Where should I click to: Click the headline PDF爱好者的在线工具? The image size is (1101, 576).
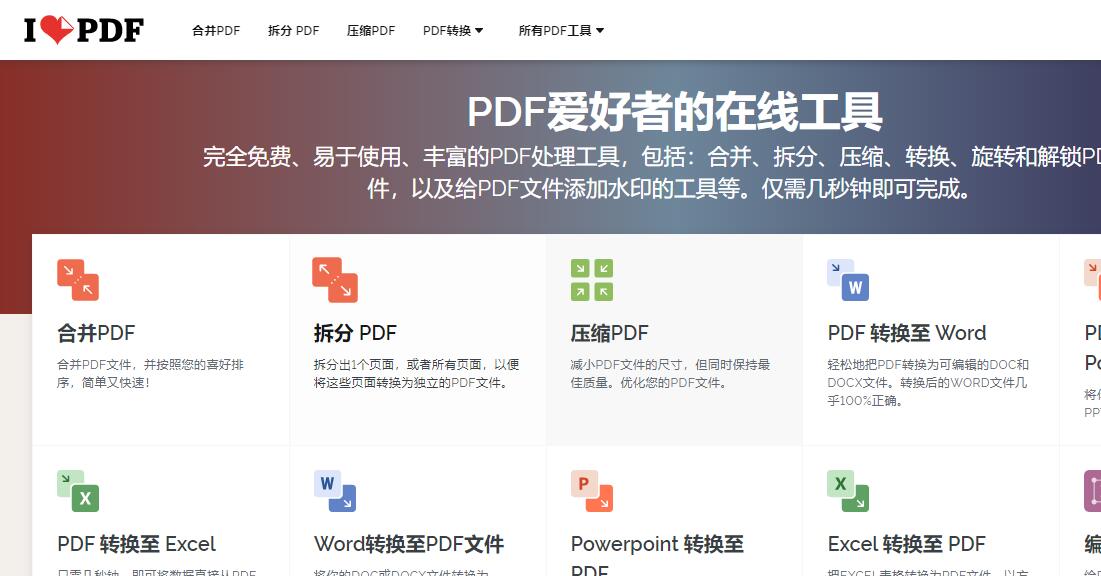pyautogui.click(x=675, y=112)
